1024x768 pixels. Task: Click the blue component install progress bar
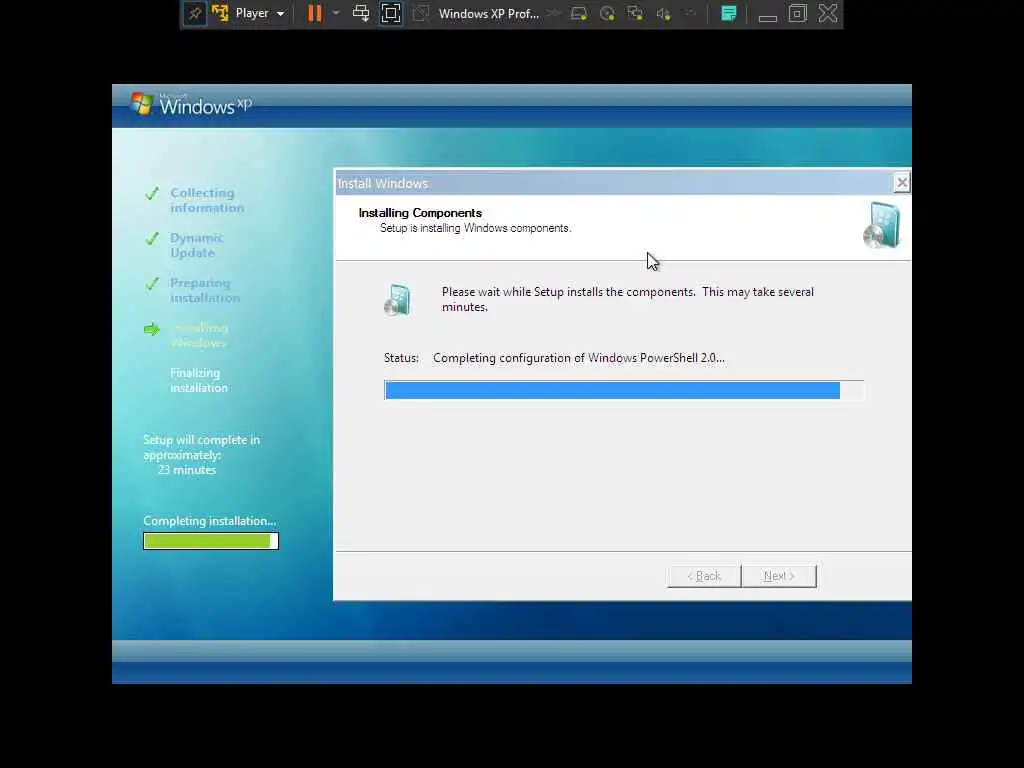[624, 390]
